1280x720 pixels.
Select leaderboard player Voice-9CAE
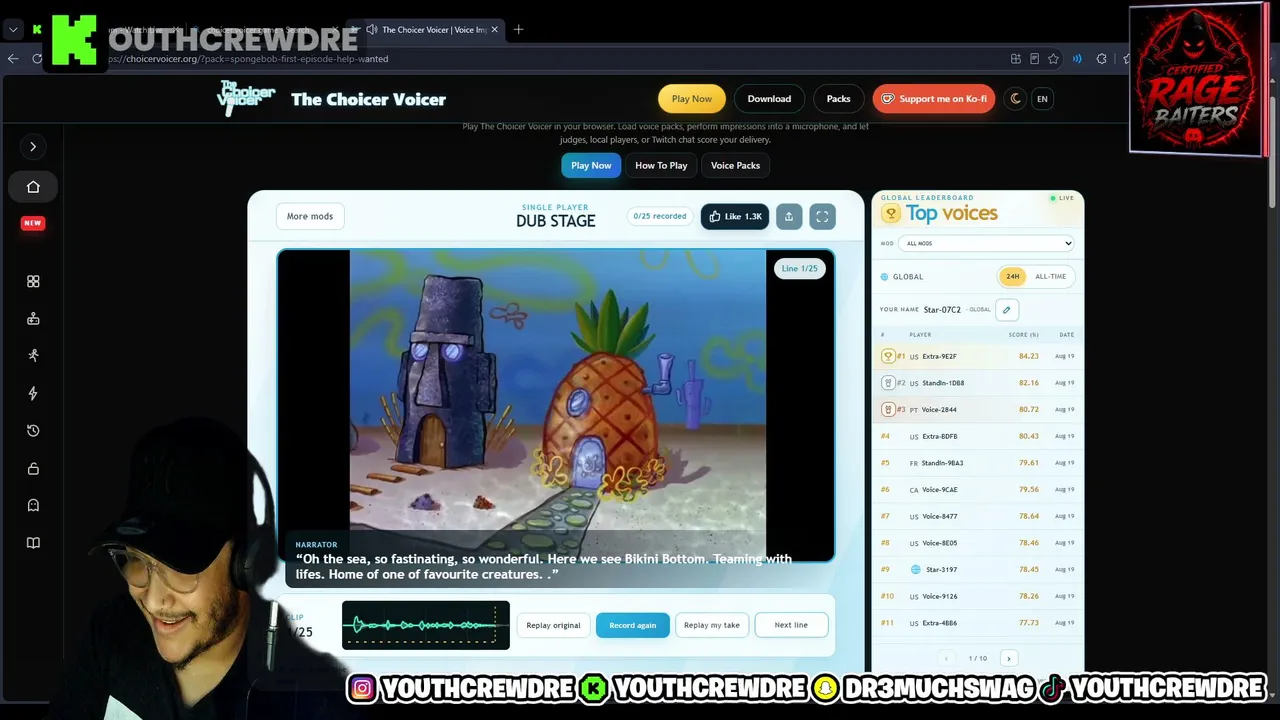[940, 490]
